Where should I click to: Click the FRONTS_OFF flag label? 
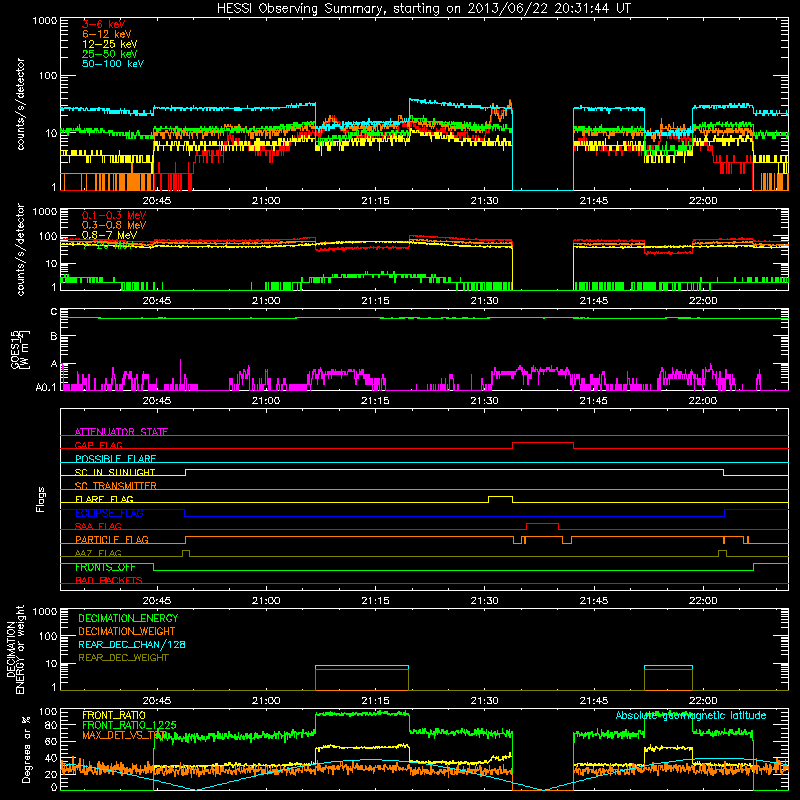105,567
